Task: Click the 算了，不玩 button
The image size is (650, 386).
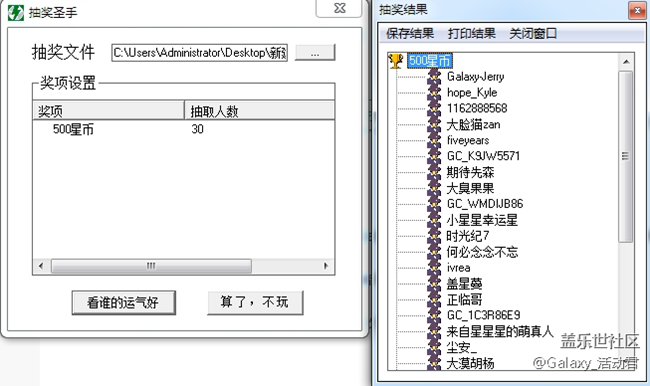Action: (x=255, y=302)
